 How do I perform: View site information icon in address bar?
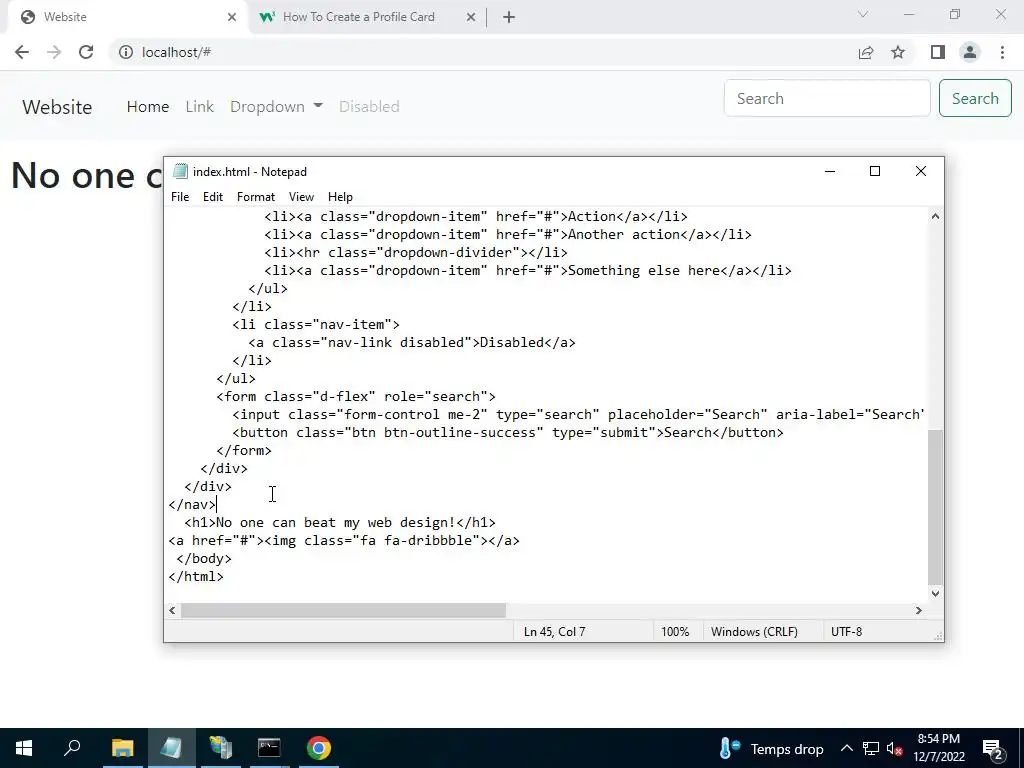point(125,52)
